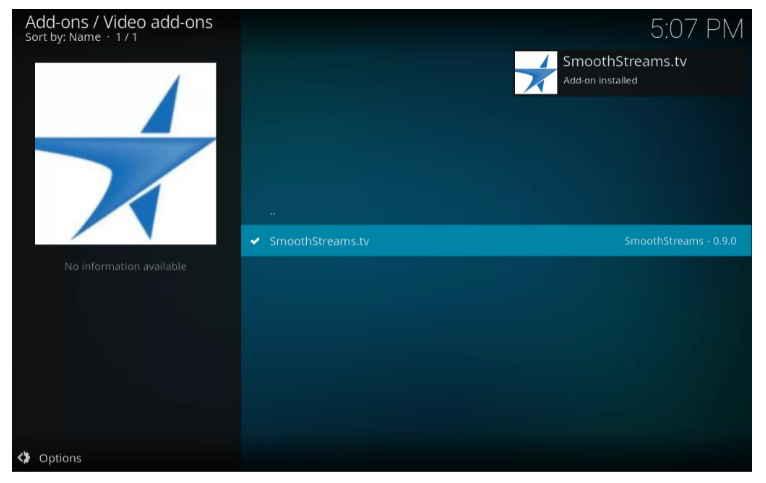
Task: Click the '1 / 1' item counter
Action: (x=127, y=37)
